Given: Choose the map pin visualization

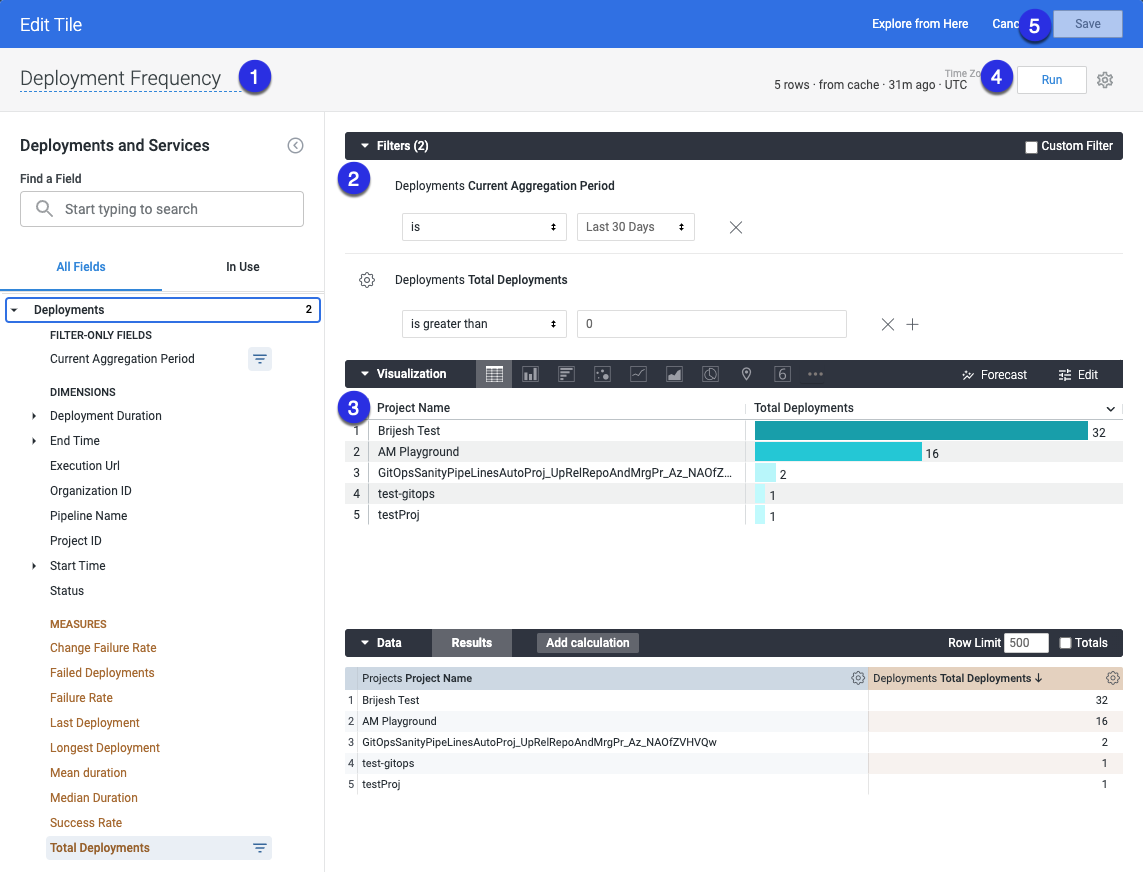Looking at the screenshot, I should tap(746, 374).
